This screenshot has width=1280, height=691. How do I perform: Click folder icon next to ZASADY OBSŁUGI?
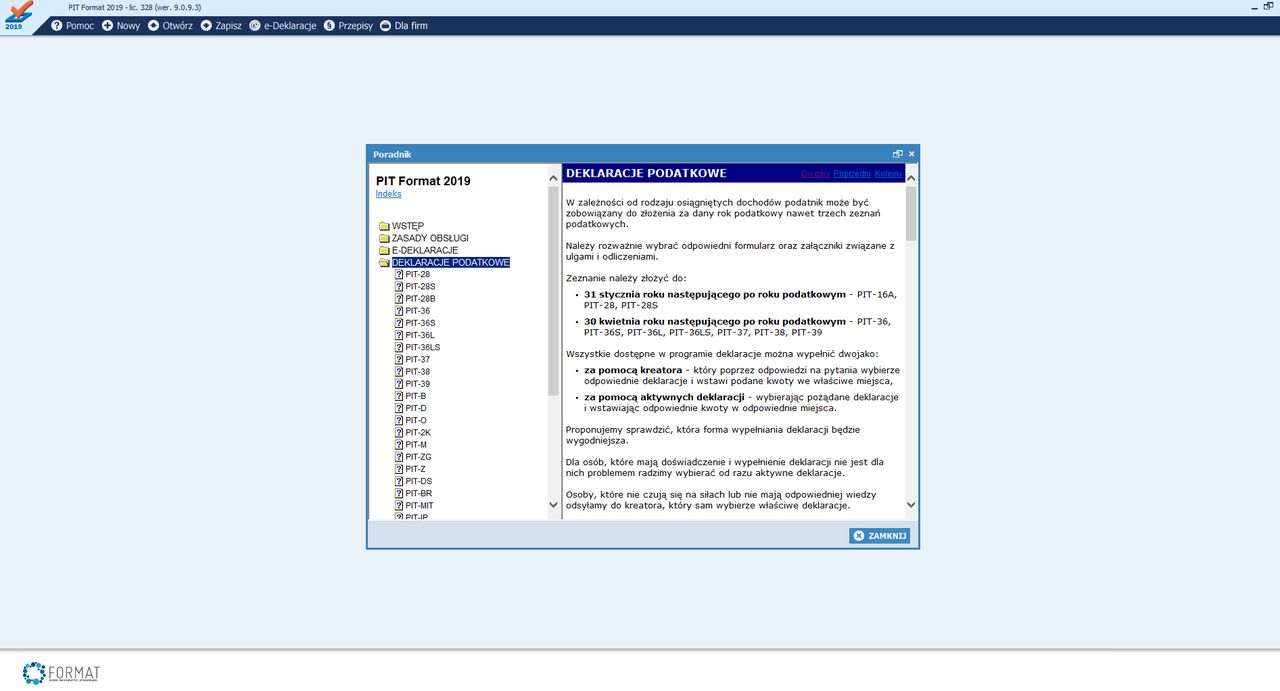384,238
